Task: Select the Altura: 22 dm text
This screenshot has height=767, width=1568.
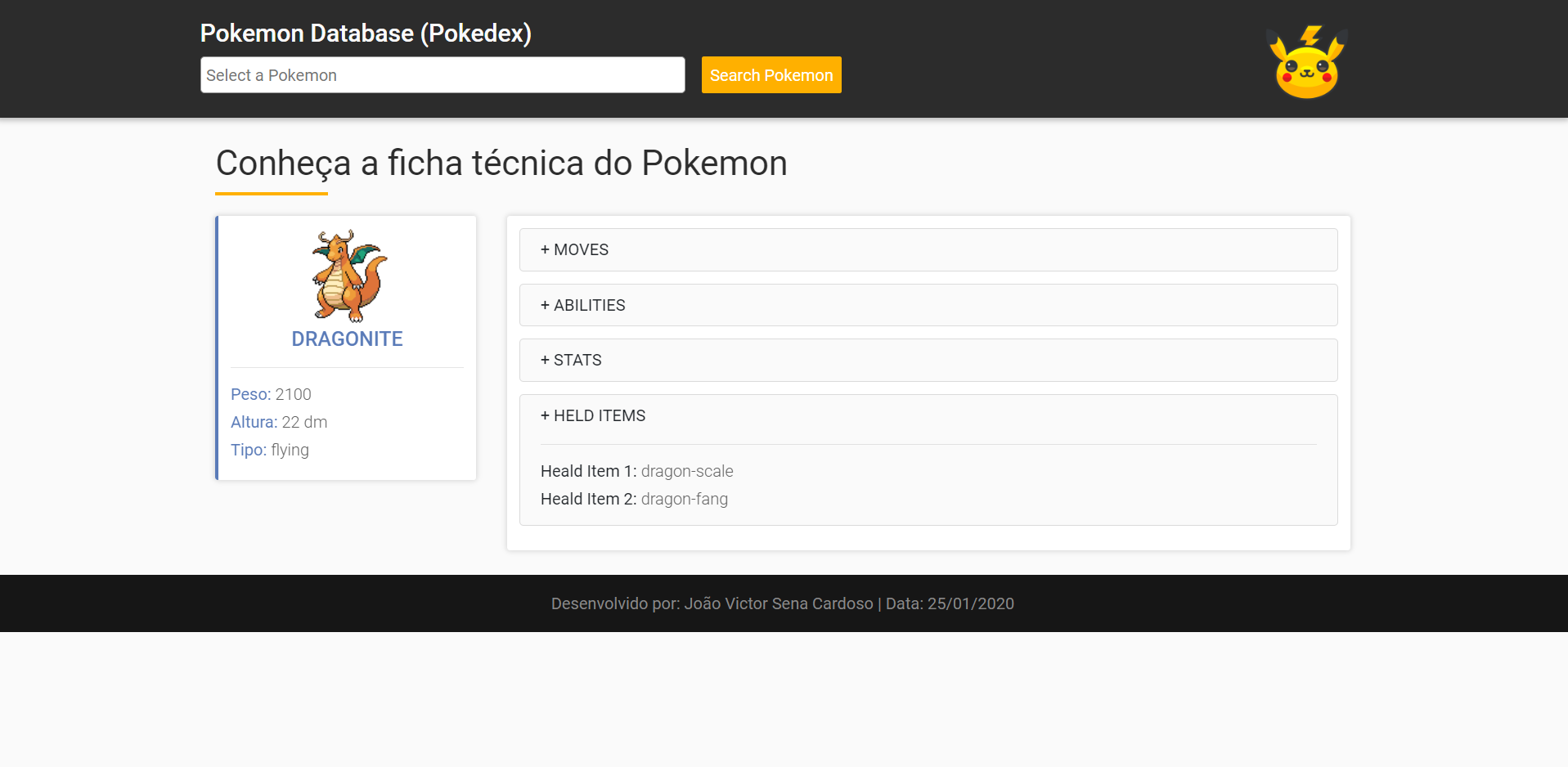Action: [279, 422]
